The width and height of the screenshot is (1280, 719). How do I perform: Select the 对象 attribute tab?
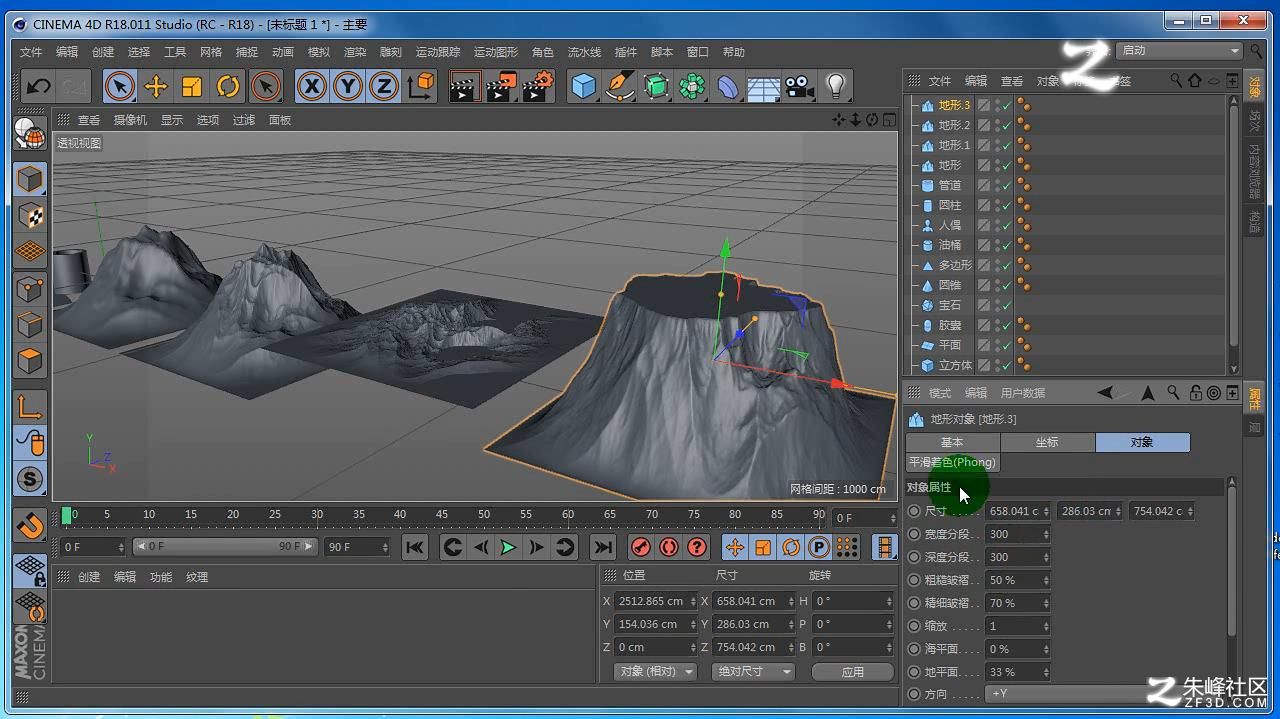tap(1142, 442)
